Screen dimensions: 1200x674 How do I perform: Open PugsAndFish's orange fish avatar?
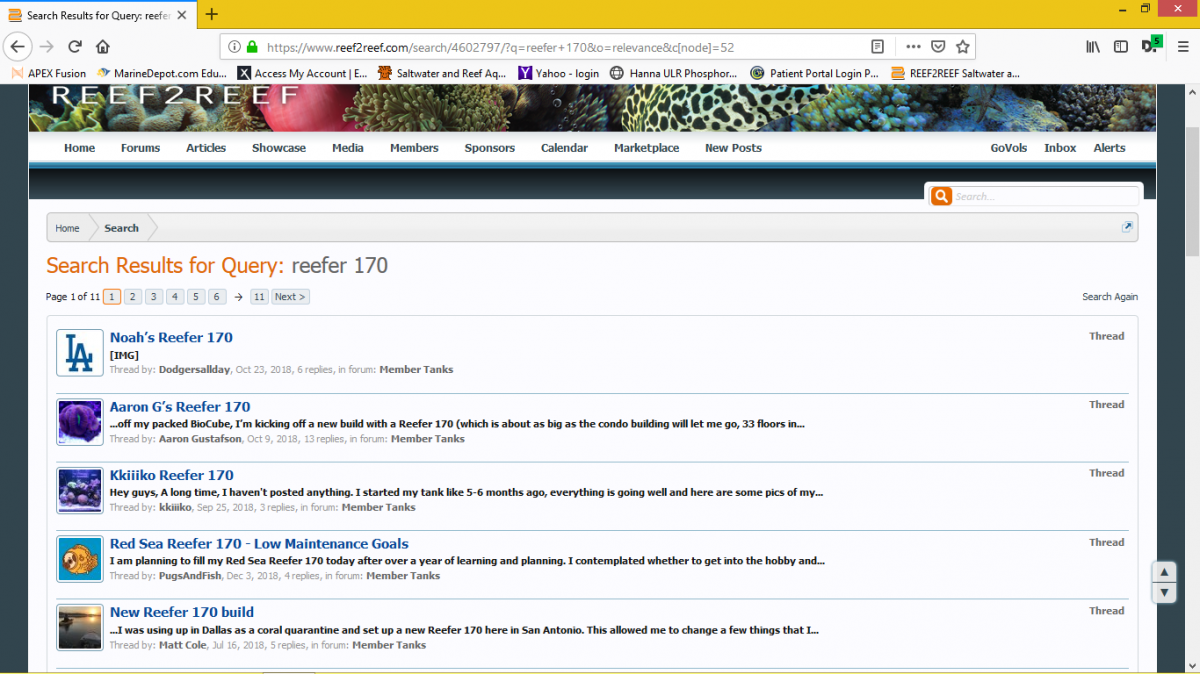point(80,559)
